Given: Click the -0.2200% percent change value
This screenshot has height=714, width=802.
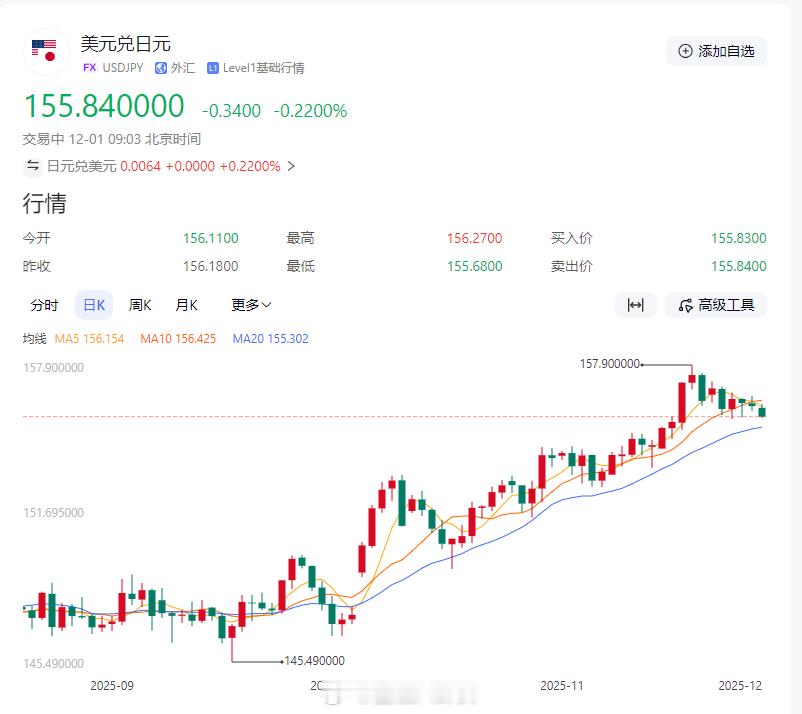Looking at the screenshot, I should (x=310, y=110).
